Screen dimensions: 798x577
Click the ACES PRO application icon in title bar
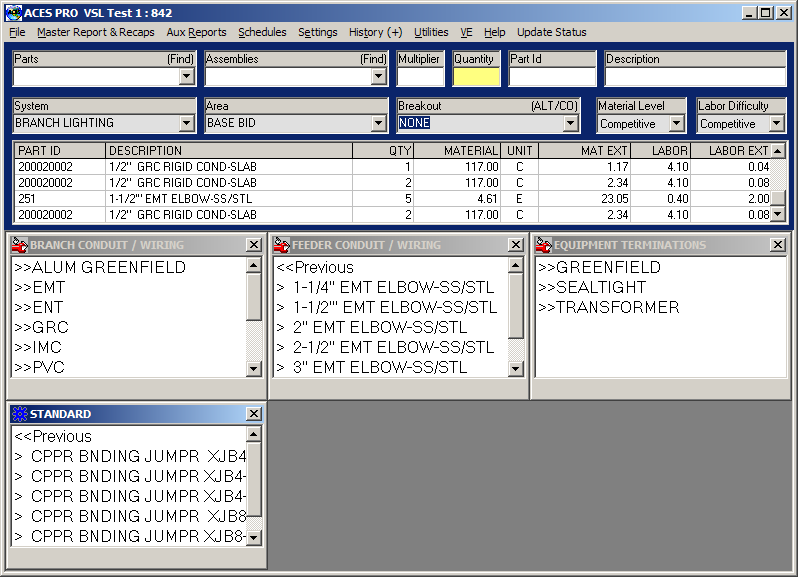(x=14, y=12)
